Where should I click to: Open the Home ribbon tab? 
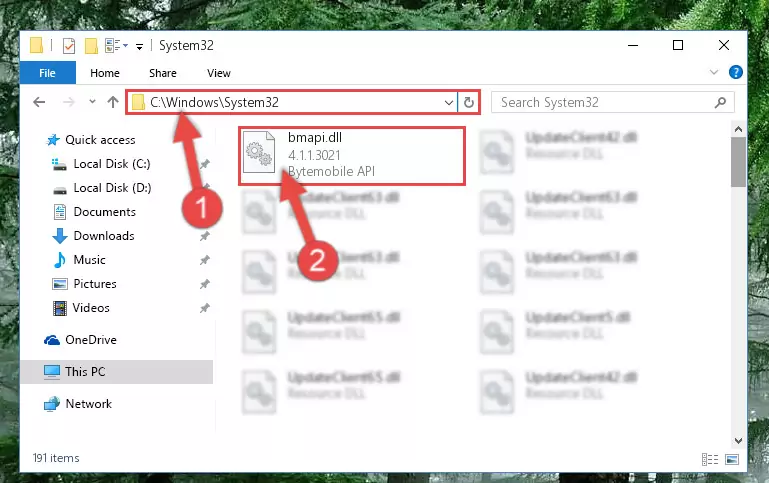(104, 73)
